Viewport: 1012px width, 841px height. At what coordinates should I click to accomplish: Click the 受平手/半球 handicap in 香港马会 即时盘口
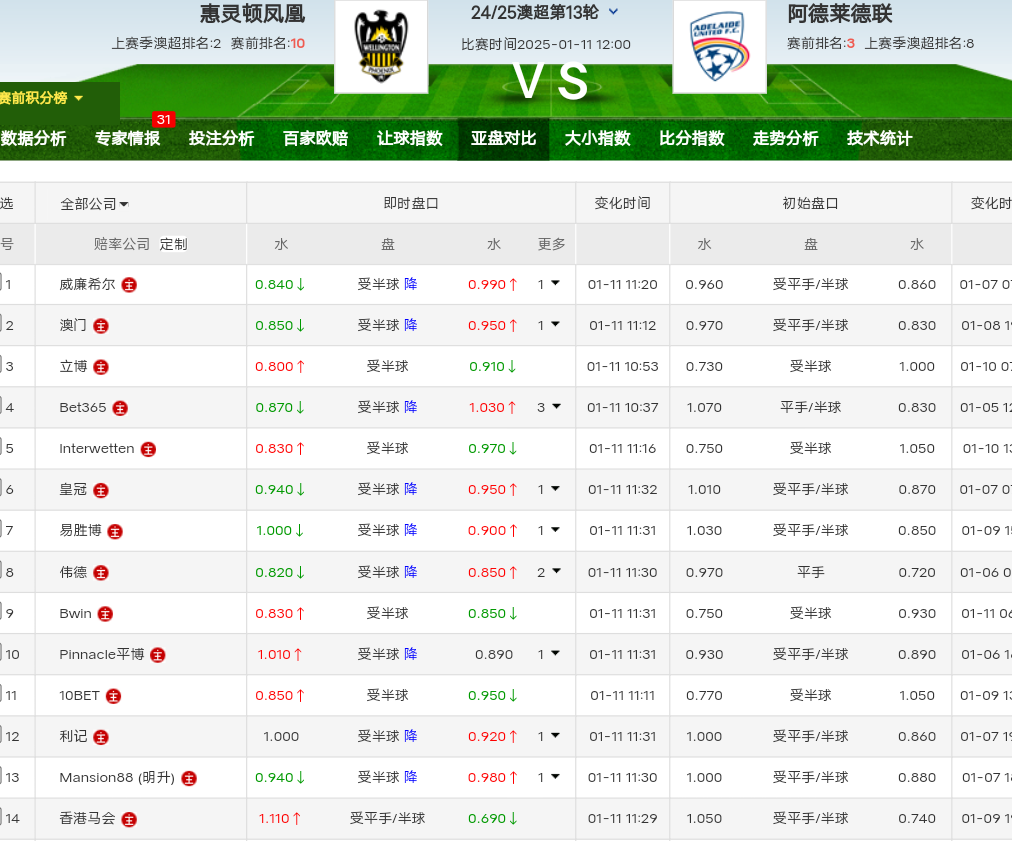(387, 819)
